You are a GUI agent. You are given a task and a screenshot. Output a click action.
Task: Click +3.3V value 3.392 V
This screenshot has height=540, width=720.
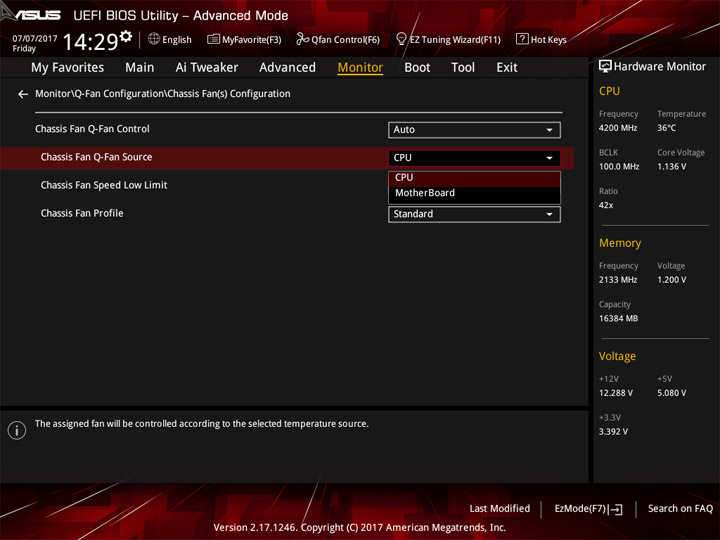pyautogui.click(x=613, y=432)
